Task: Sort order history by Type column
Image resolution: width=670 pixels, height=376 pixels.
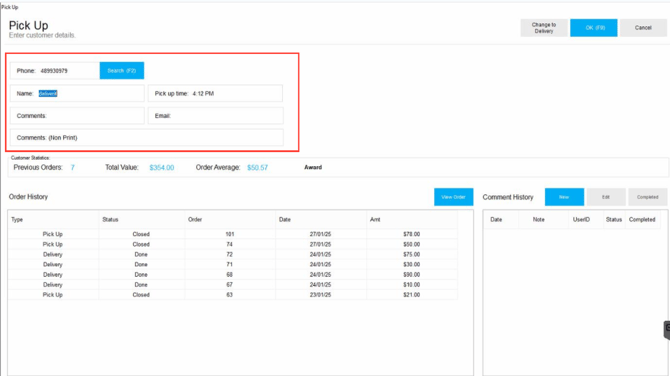Action: click(53, 220)
